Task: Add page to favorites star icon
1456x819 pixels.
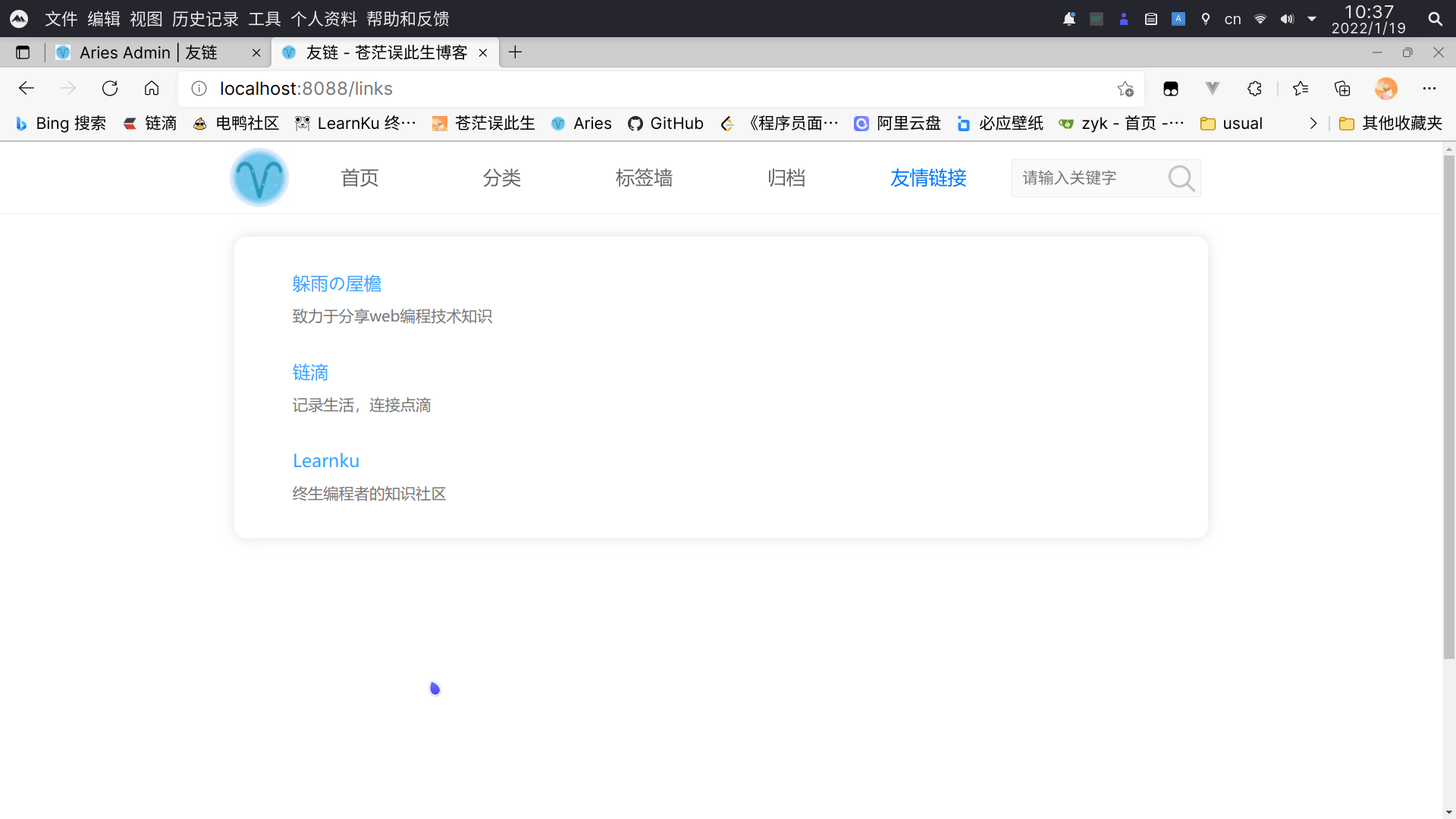Action: (1125, 89)
